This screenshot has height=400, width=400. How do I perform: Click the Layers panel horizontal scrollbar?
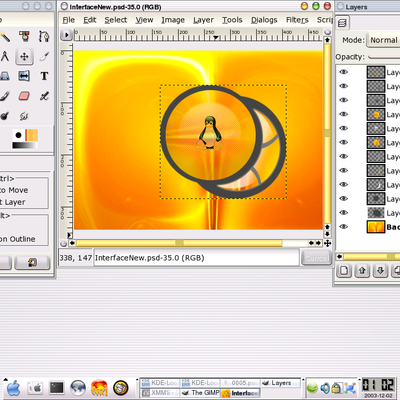372,257
